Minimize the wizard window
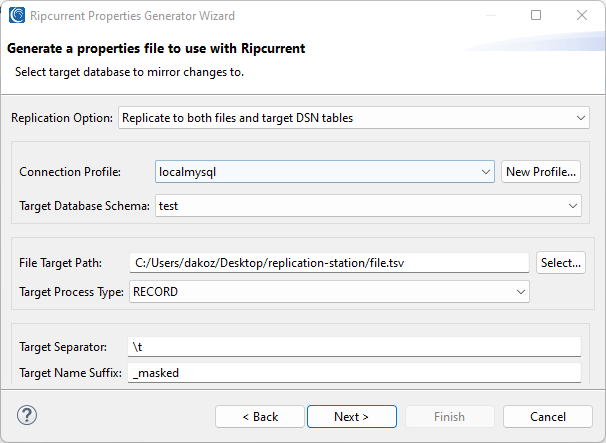Viewport: 606px width, 443px height. (x=490, y=15)
